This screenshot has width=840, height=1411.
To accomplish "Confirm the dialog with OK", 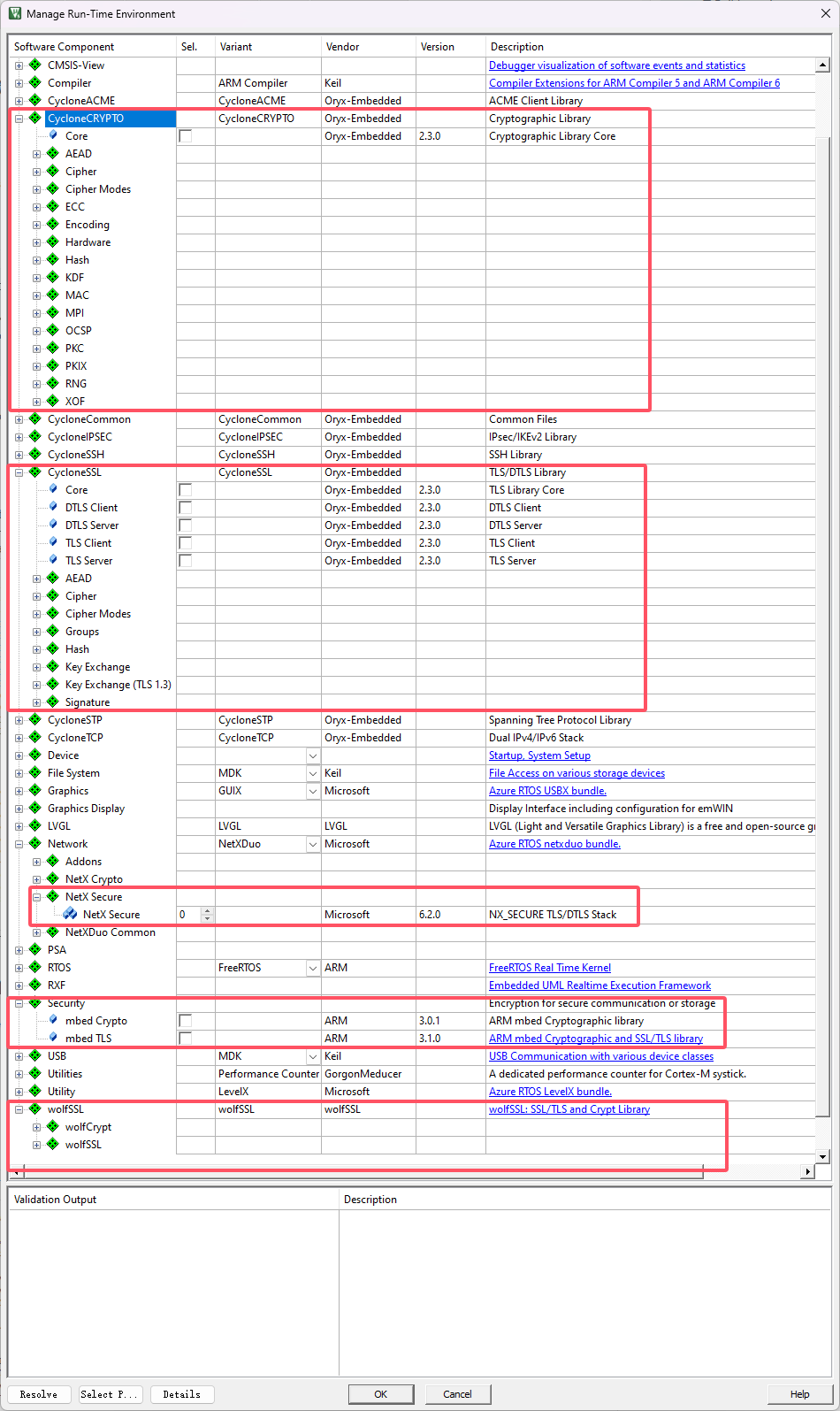I will [x=381, y=1394].
